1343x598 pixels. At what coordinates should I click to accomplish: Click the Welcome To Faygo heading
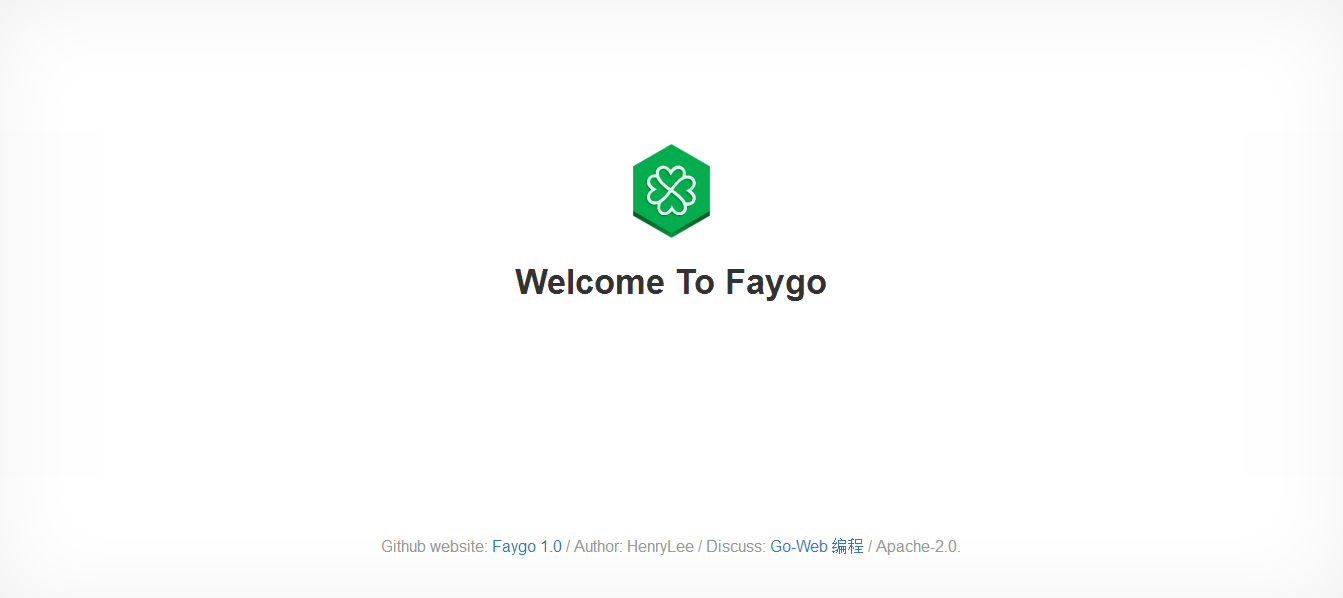[x=671, y=282]
